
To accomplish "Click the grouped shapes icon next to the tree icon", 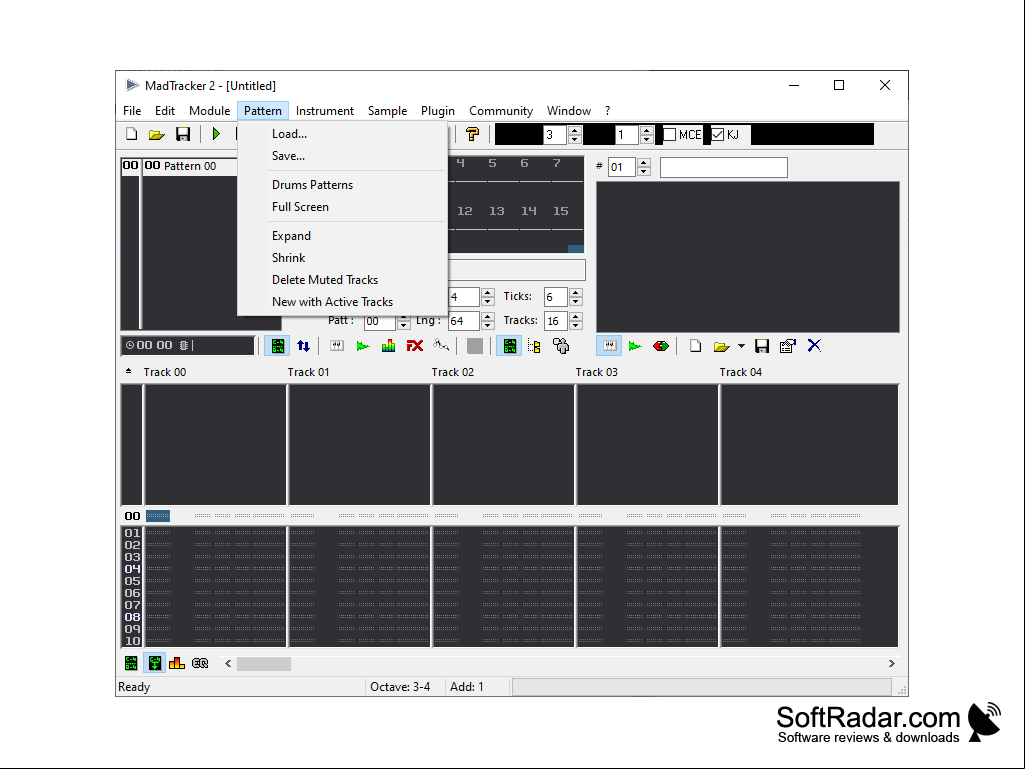I will [x=561, y=346].
